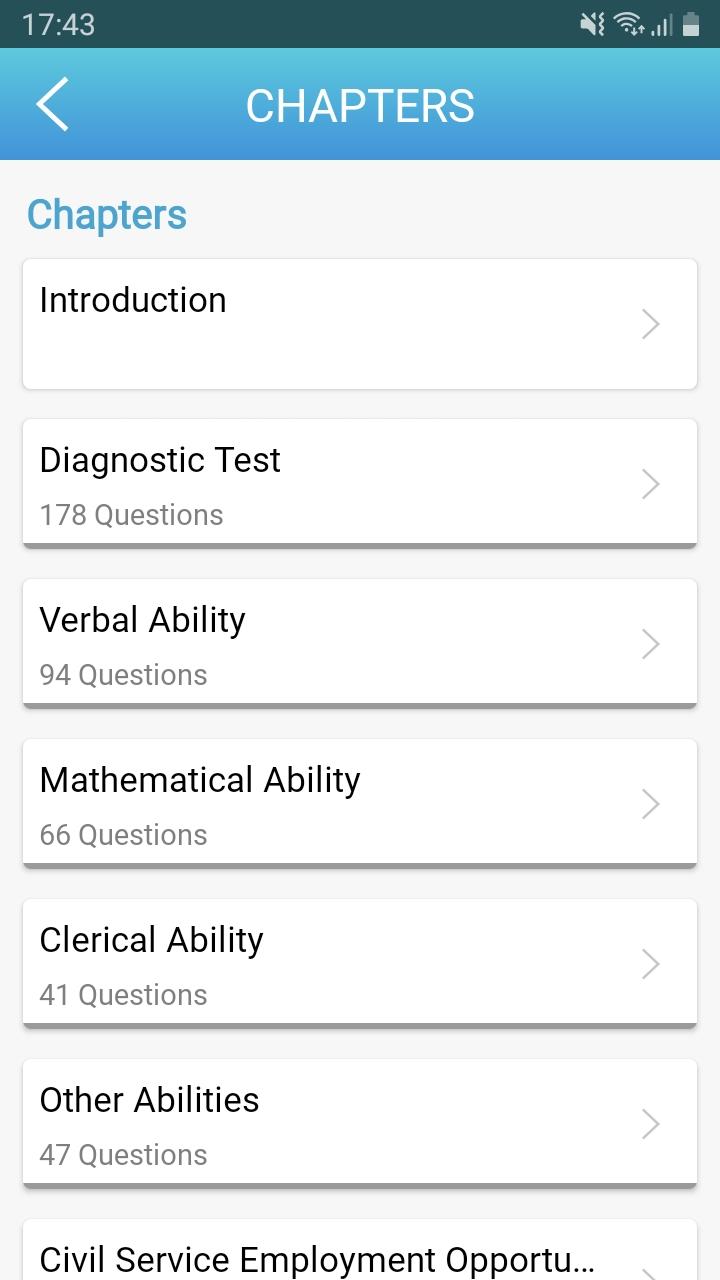Viewport: 720px width, 1280px height.
Task: Select the Verbal Ability chapter title
Action: coord(142,620)
